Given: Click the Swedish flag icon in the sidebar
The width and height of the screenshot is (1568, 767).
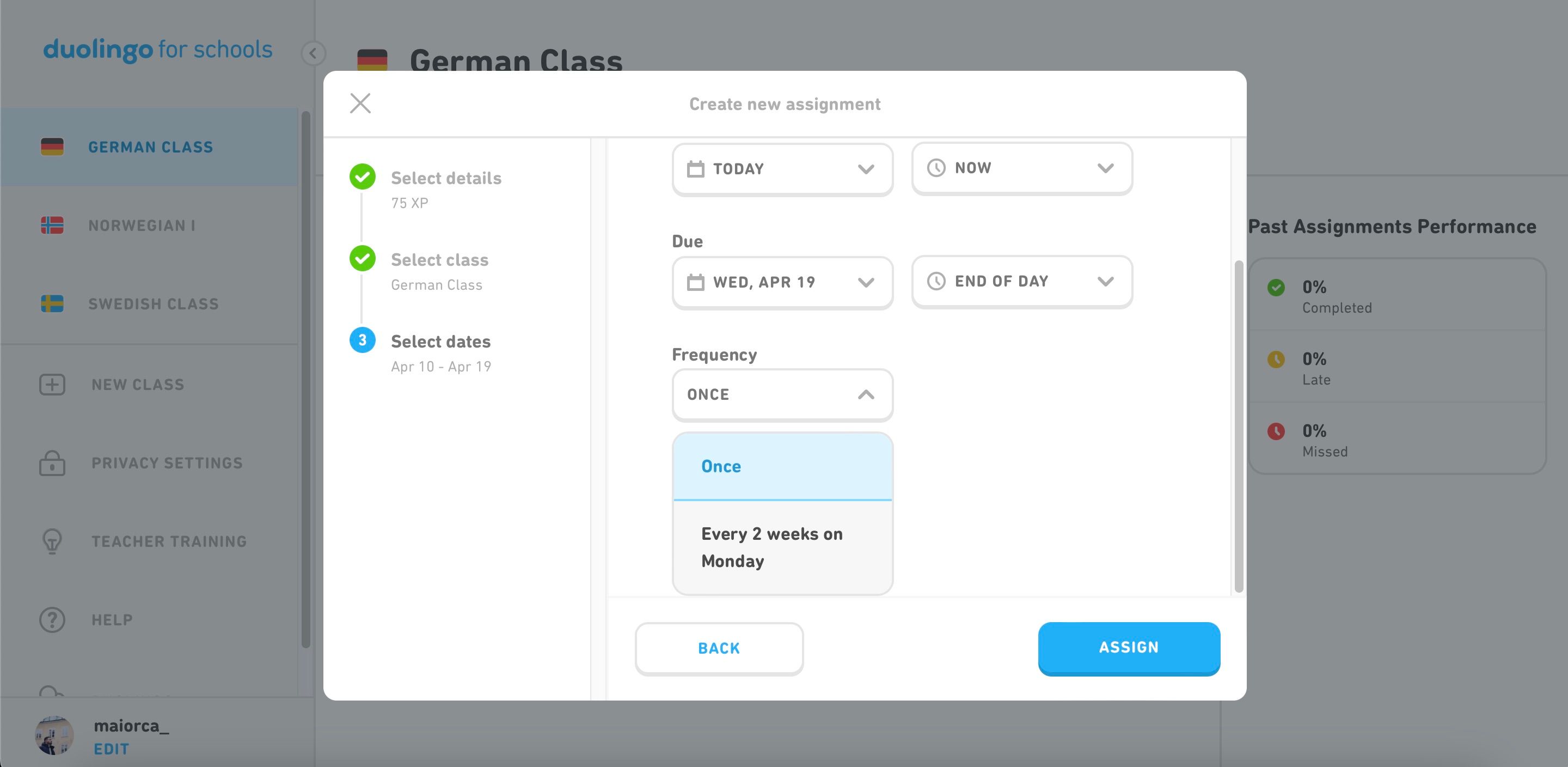Looking at the screenshot, I should [52, 303].
